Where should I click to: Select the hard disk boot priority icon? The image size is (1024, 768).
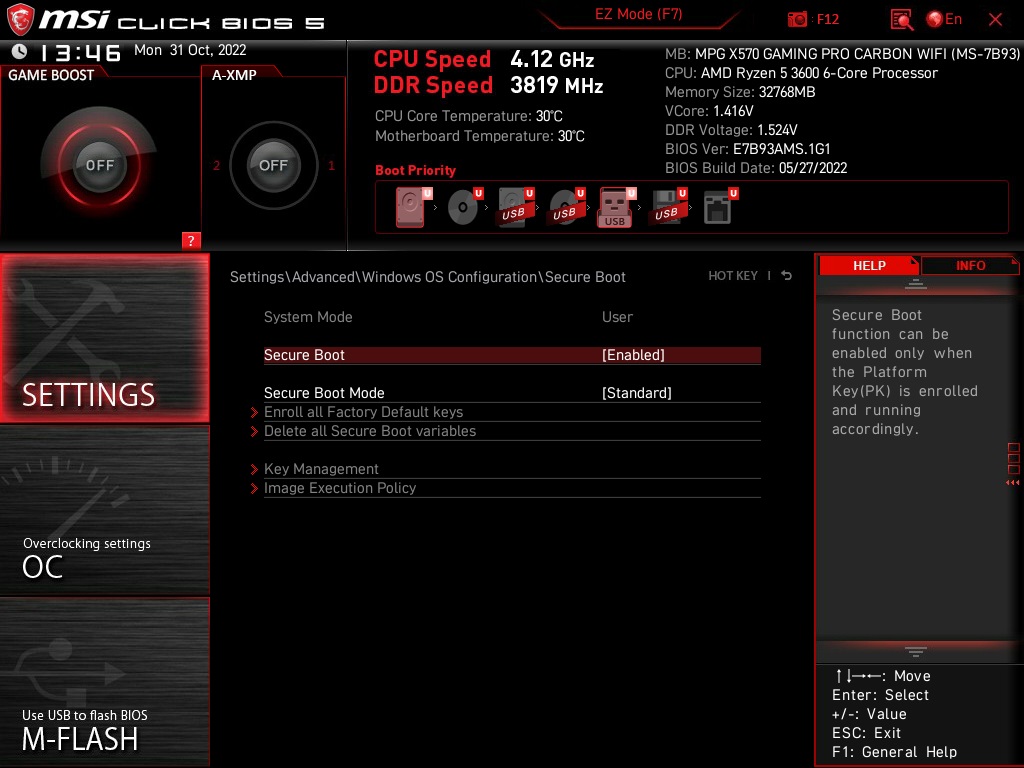click(x=413, y=207)
